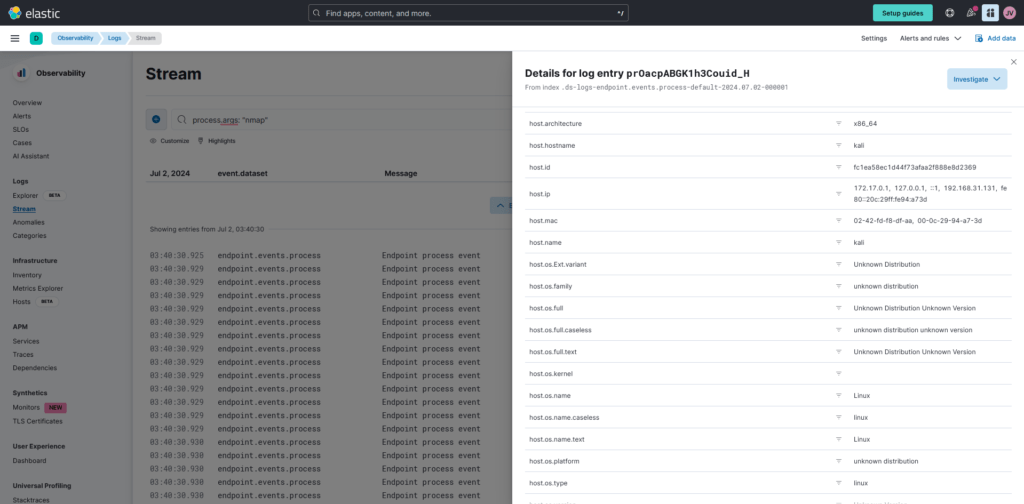Open SLOs in the sidebar

coord(20,129)
